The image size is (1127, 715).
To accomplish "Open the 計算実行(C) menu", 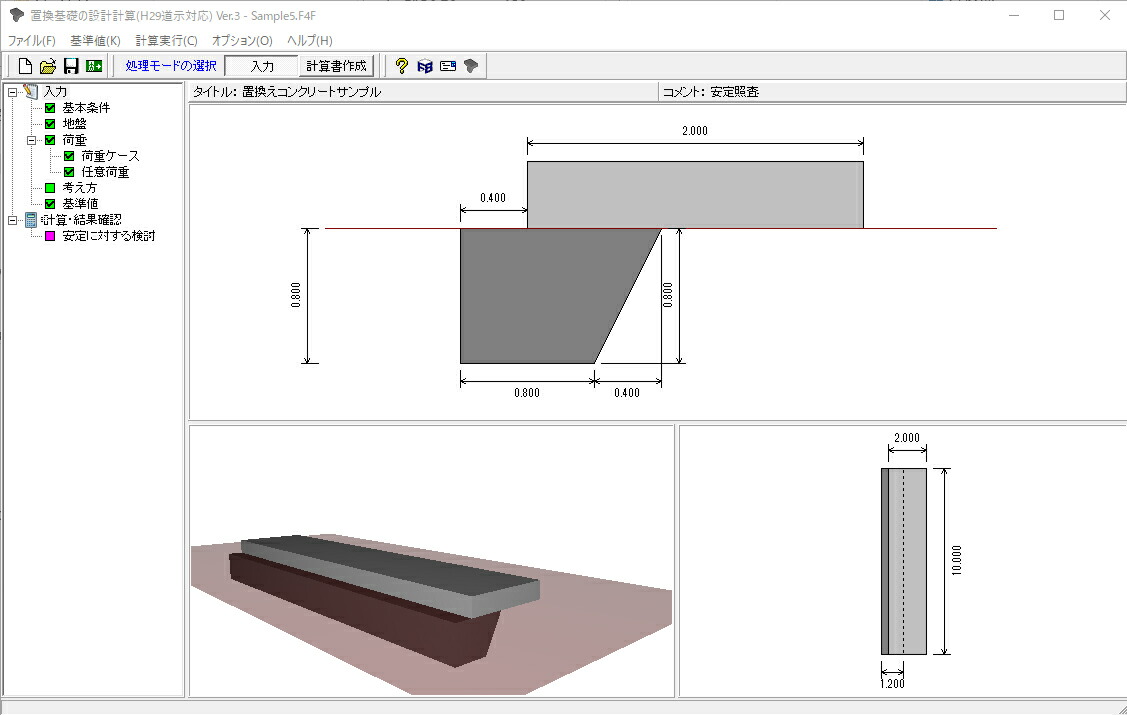I will click(167, 41).
